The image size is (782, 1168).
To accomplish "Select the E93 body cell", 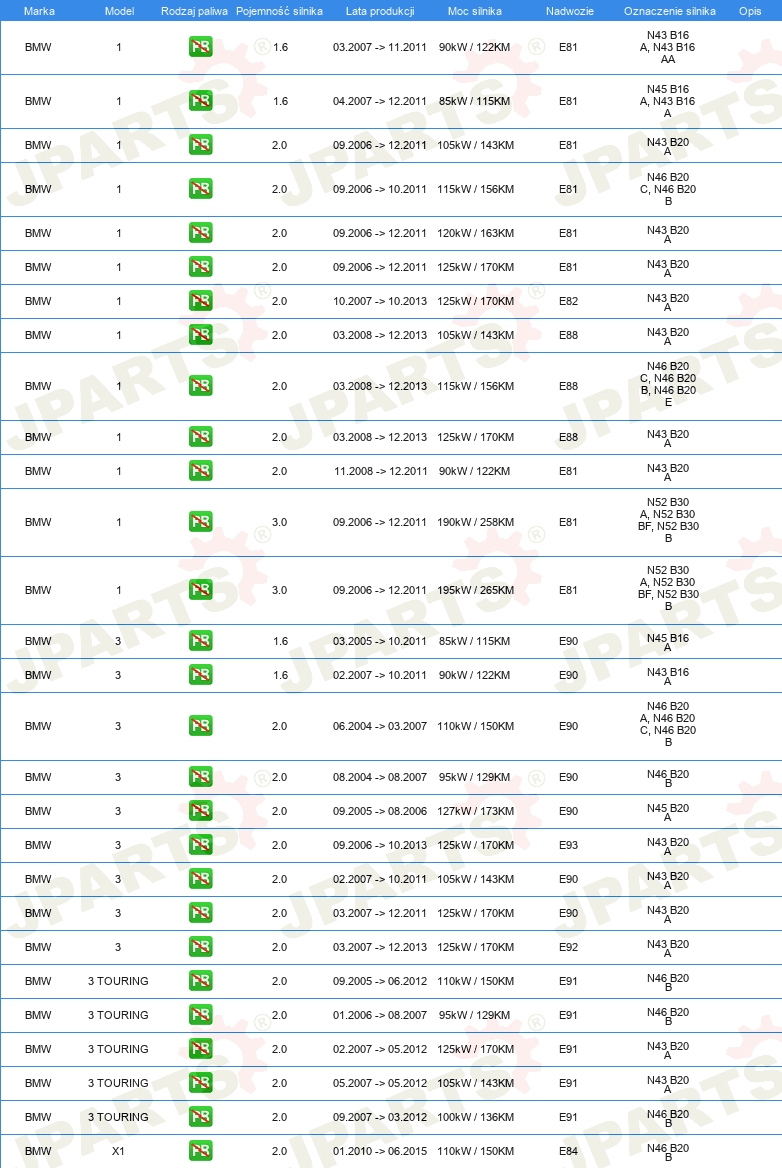I will click(x=568, y=845).
